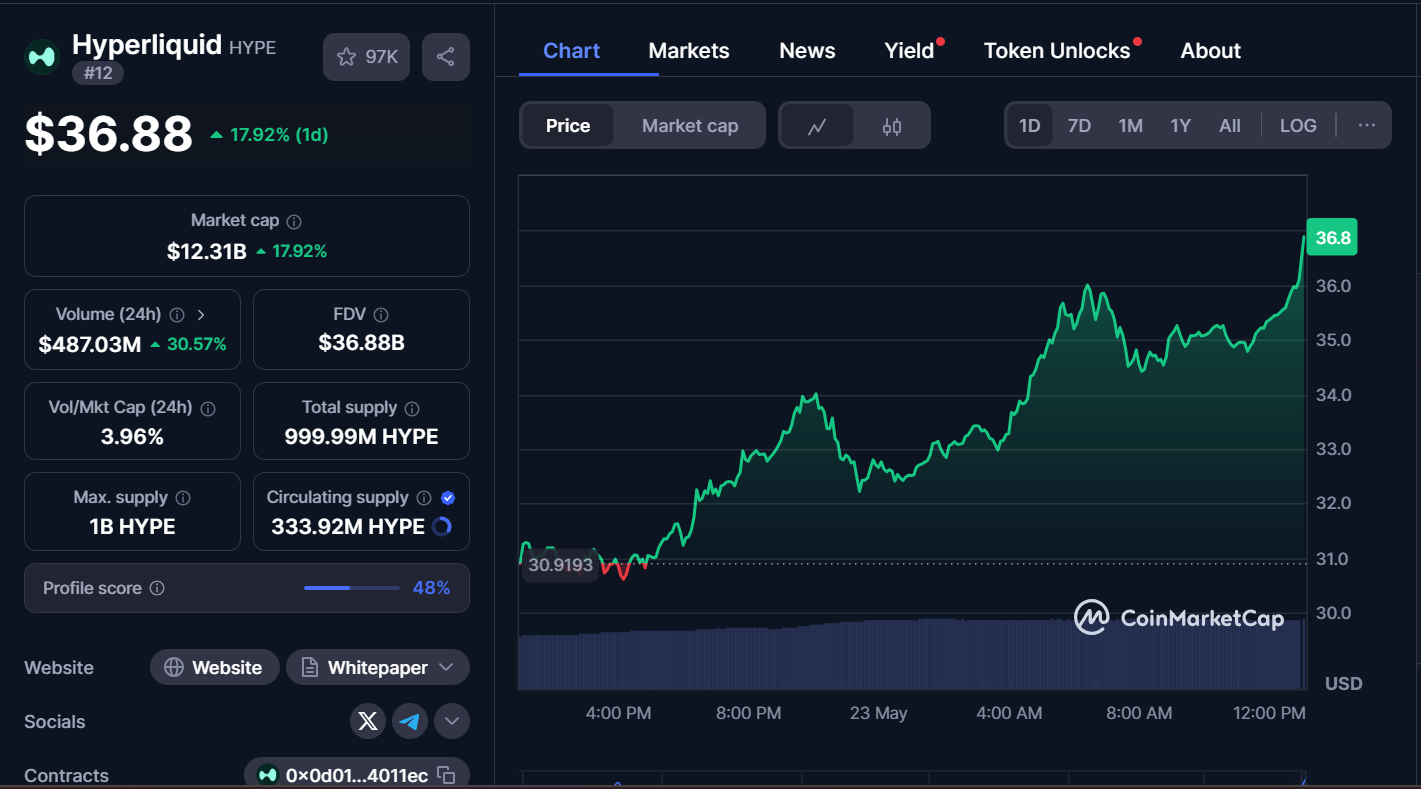Click info icon next to FDV

tap(381, 315)
